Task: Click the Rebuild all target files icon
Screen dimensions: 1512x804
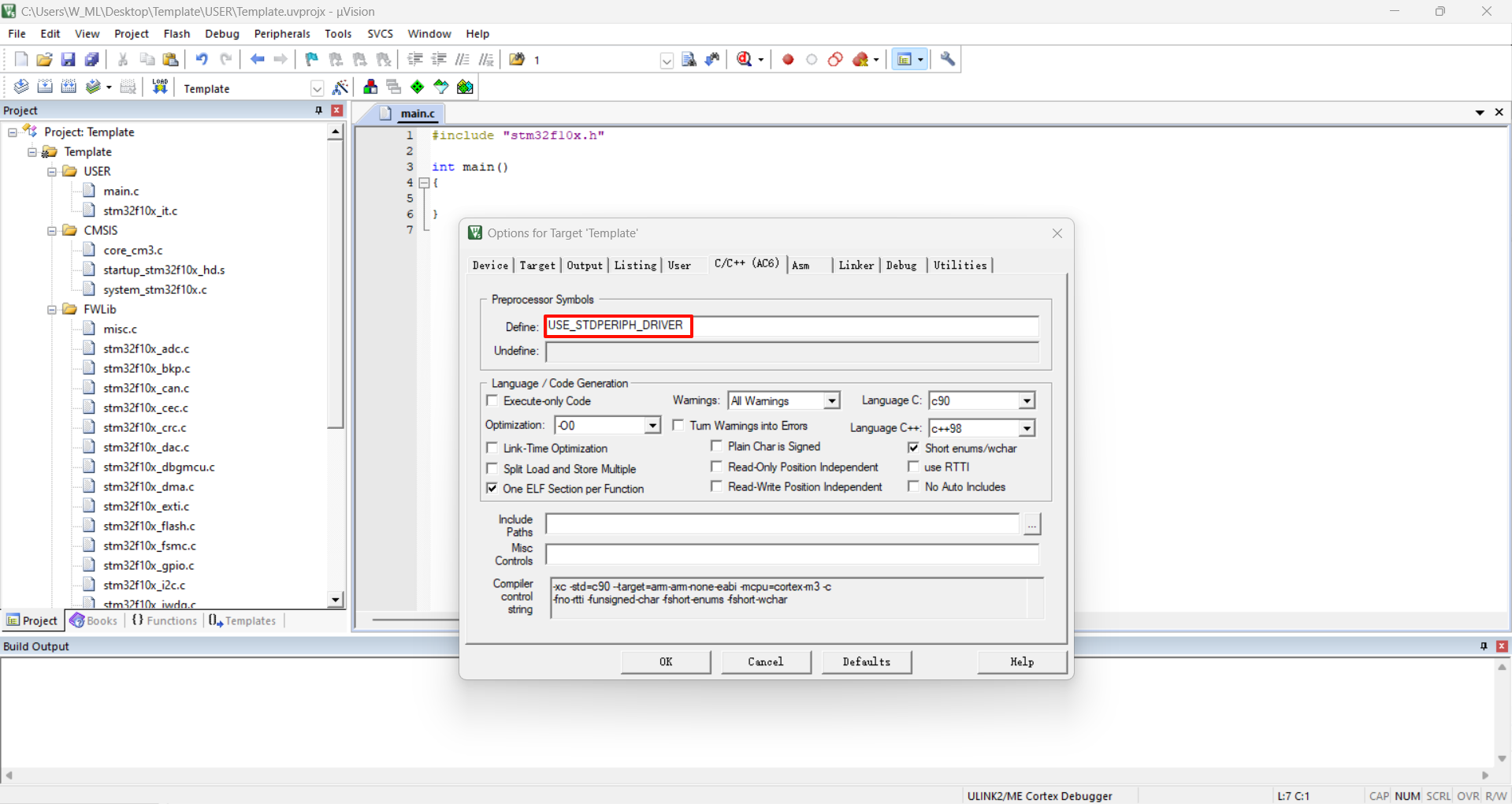Action: click(69, 87)
